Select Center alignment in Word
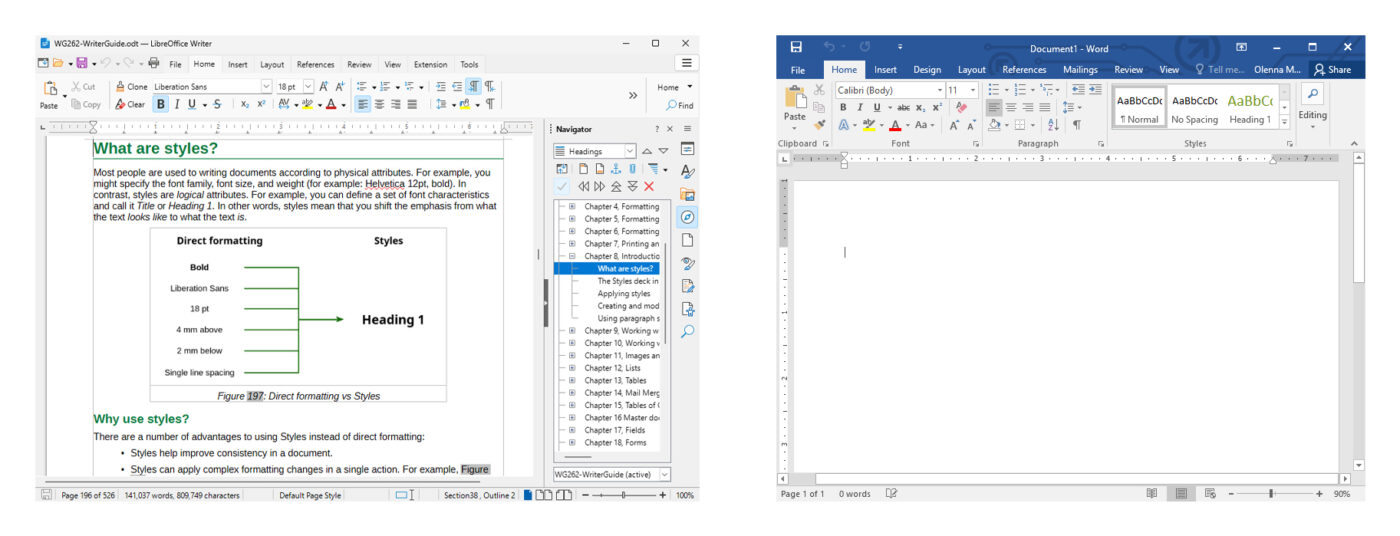Screen dimensions: 1400x536 (1011, 107)
